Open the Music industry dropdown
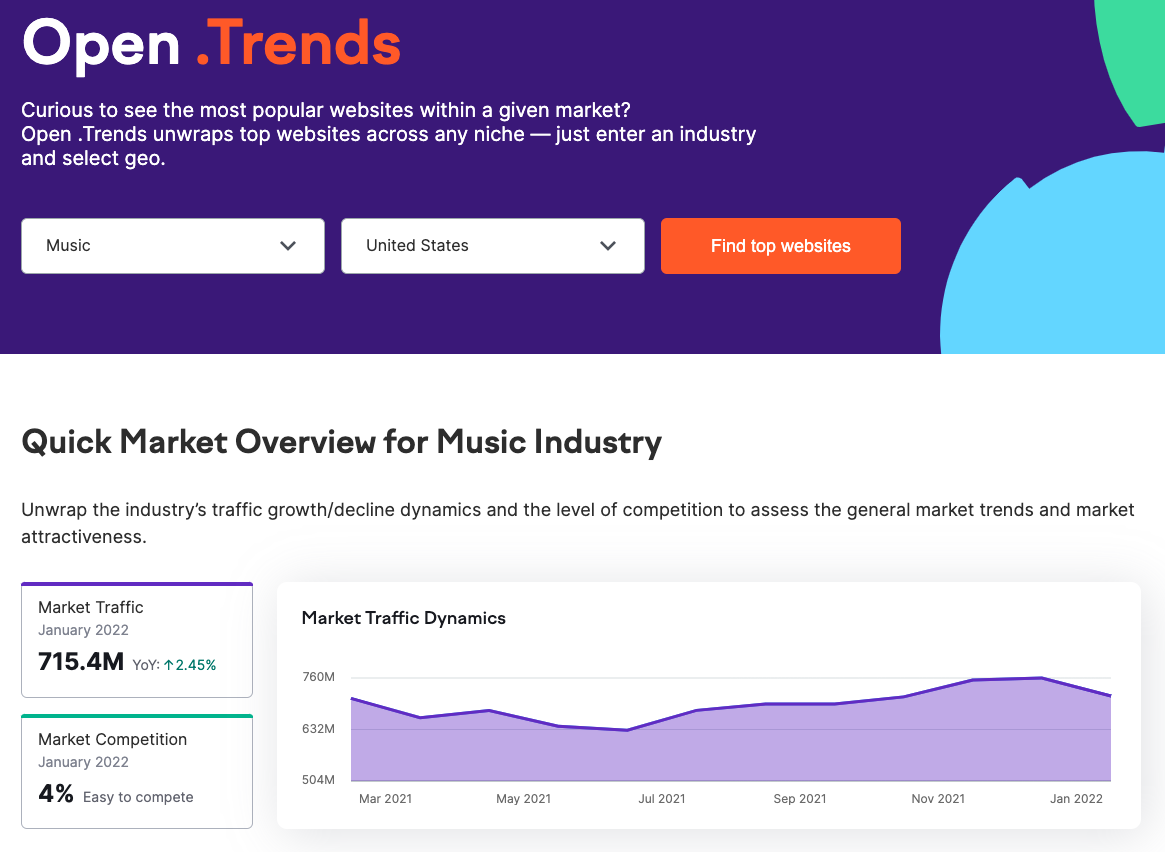 click(172, 246)
